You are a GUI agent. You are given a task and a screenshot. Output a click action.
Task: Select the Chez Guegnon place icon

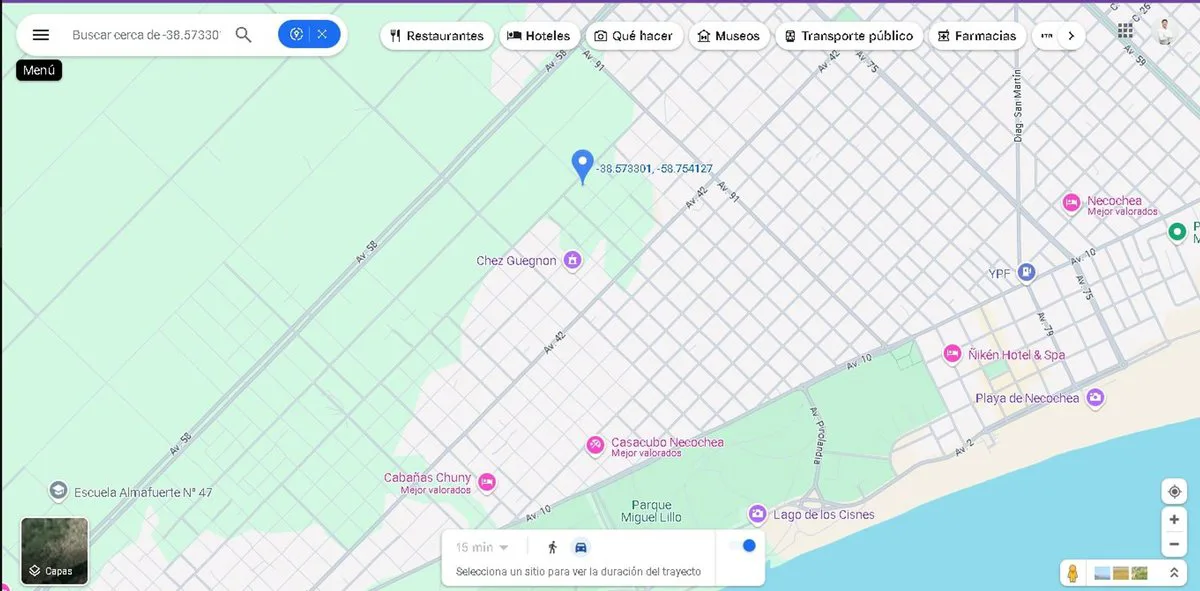[x=572, y=261]
